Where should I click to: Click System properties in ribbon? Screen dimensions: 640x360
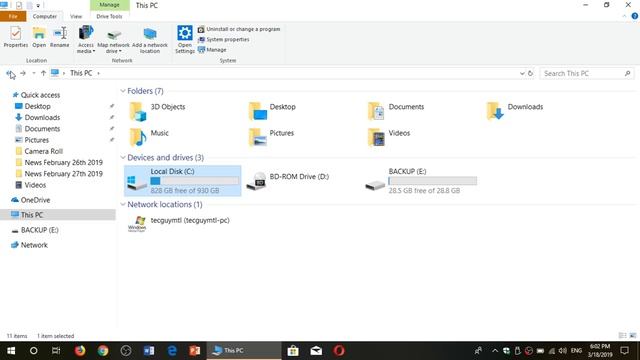(224, 40)
